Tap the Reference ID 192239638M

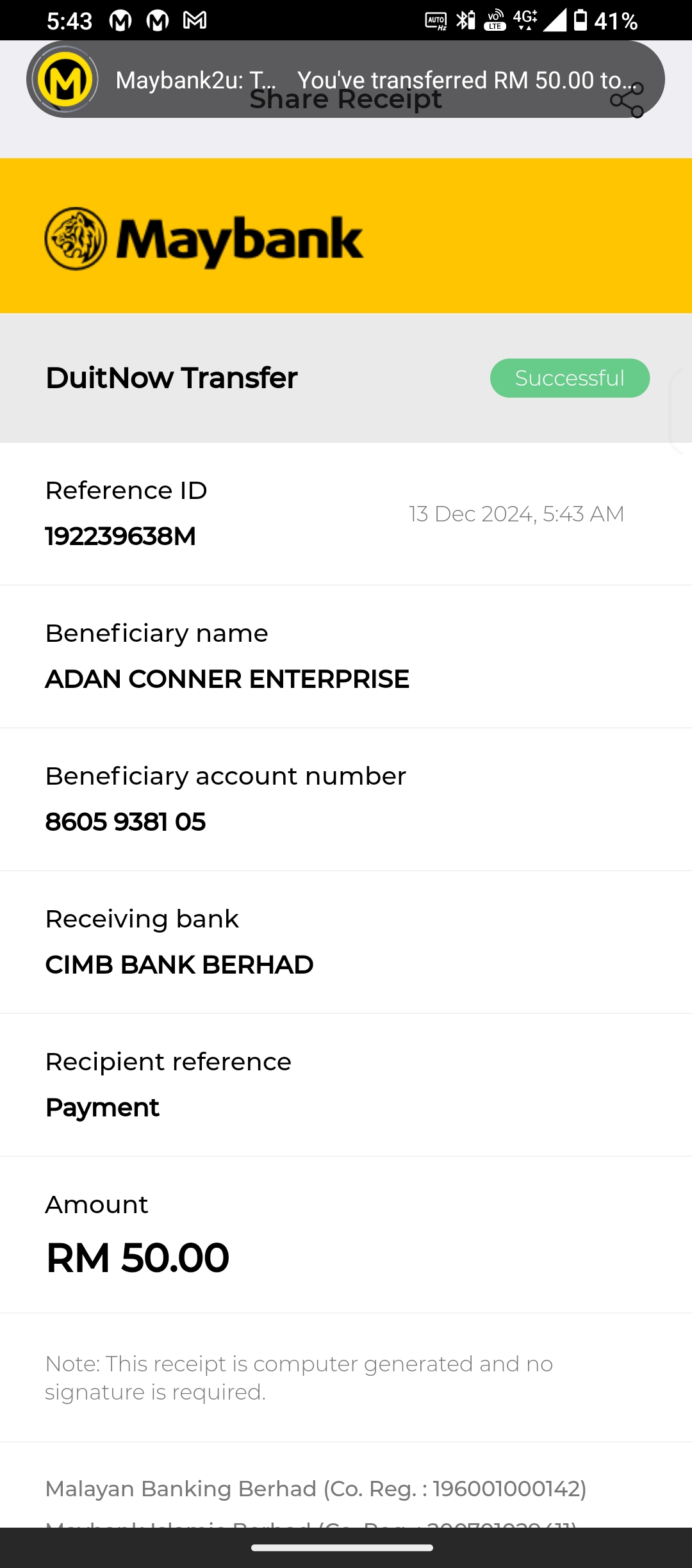(120, 536)
